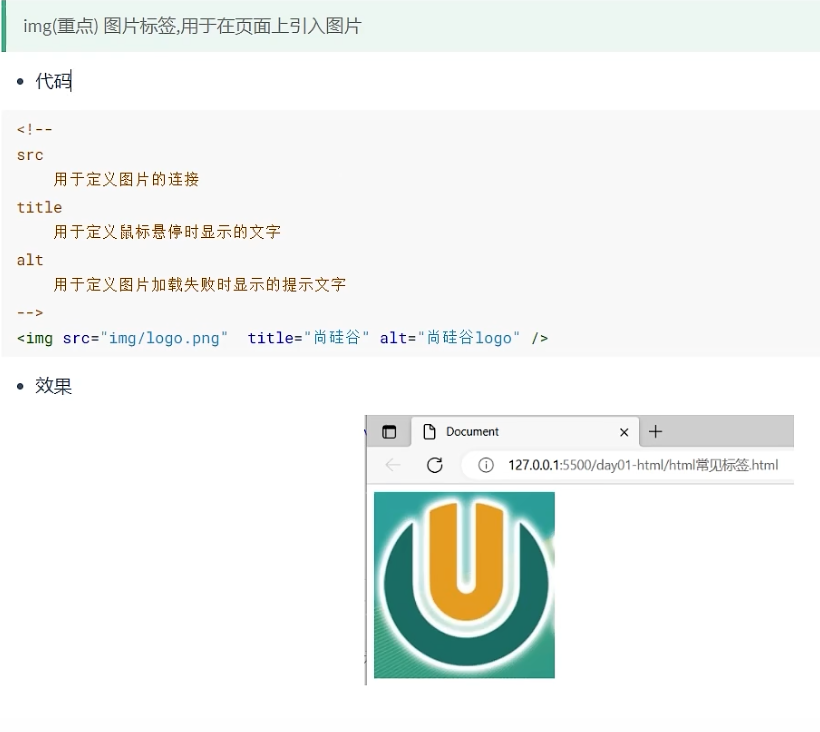820x732 pixels.
Task: Click the site info icon in address bar
Action: coord(486,465)
